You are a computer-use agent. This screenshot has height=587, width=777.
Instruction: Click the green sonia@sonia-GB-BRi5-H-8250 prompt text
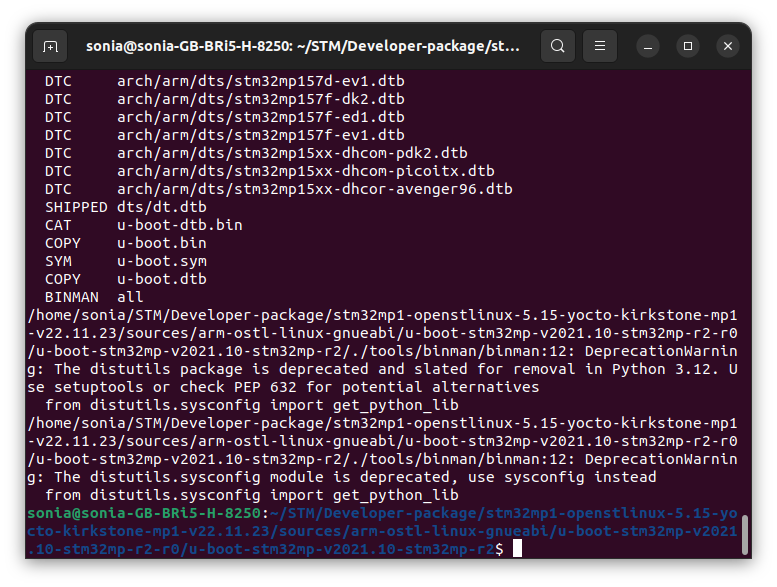(144, 513)
